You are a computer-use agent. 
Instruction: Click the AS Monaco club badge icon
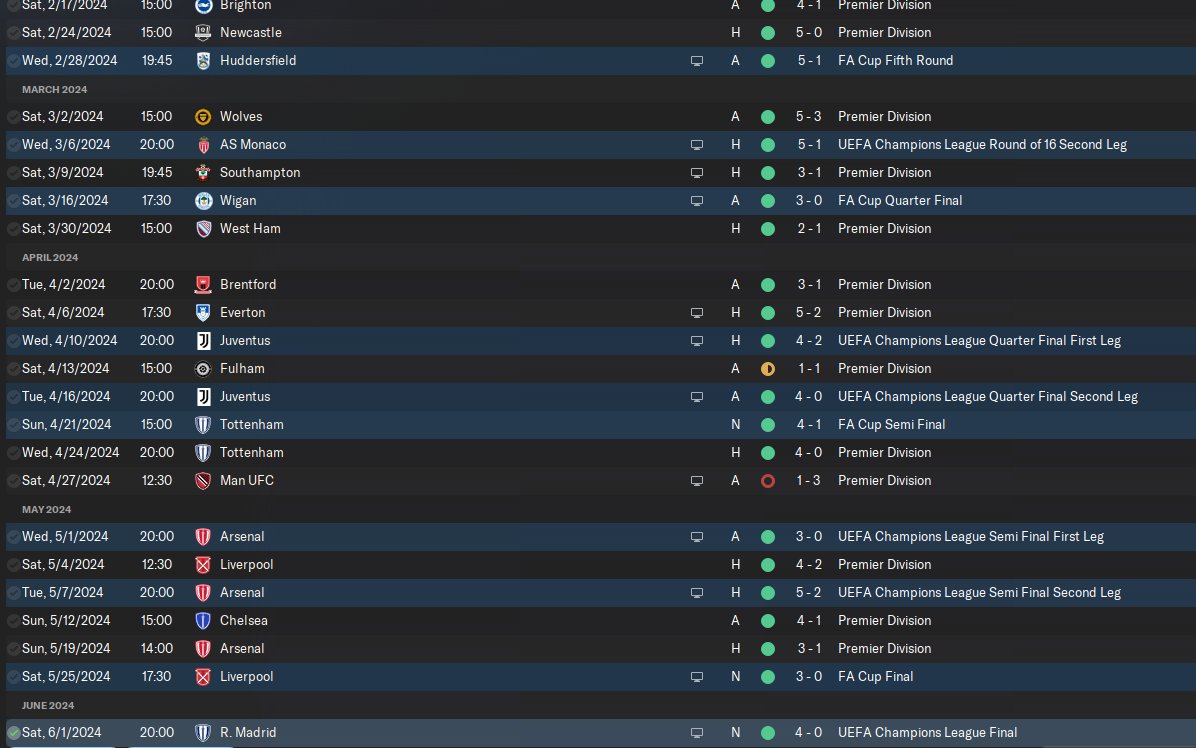click(x=203, y=145)
